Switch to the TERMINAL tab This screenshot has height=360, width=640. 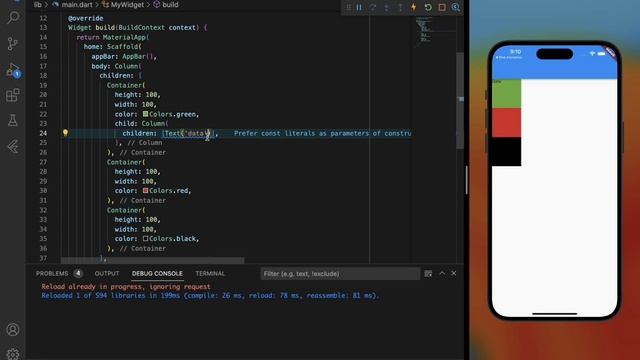click(210, 273)
